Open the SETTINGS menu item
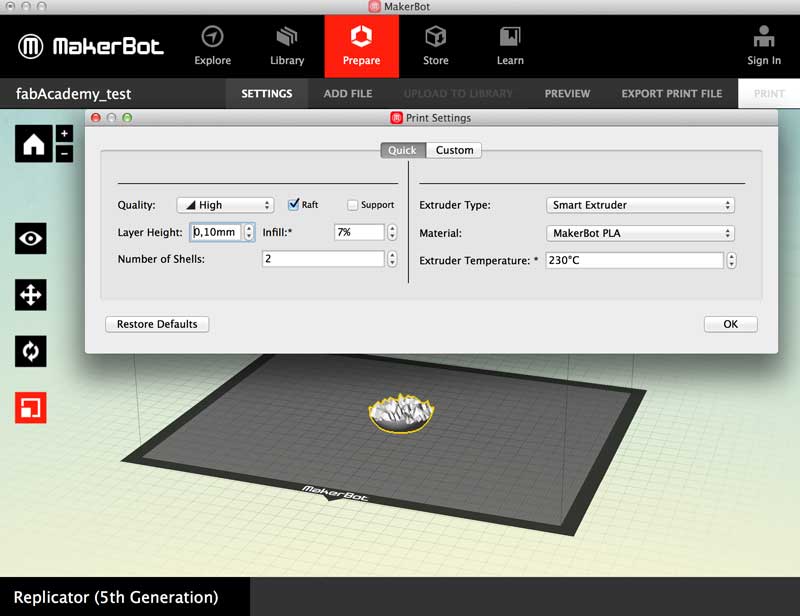 [267, 93]
